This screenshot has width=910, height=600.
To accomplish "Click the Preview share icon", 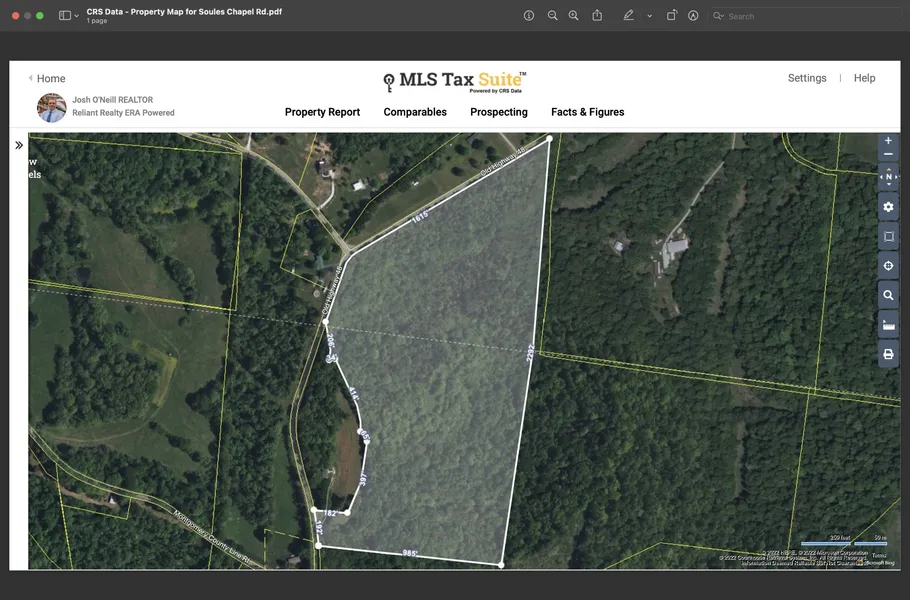I will 597,16.
